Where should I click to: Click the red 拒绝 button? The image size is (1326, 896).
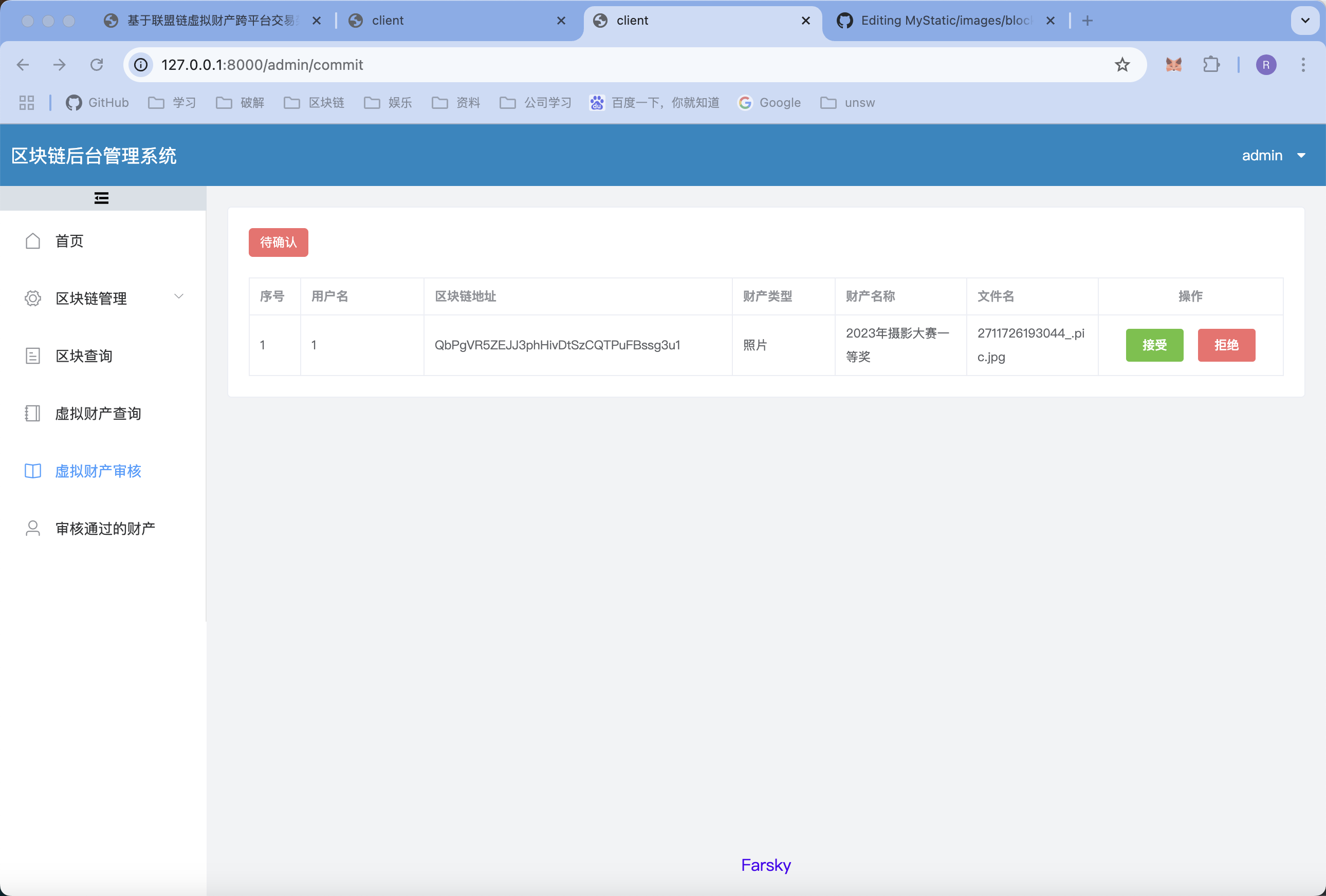[1226, 345]
